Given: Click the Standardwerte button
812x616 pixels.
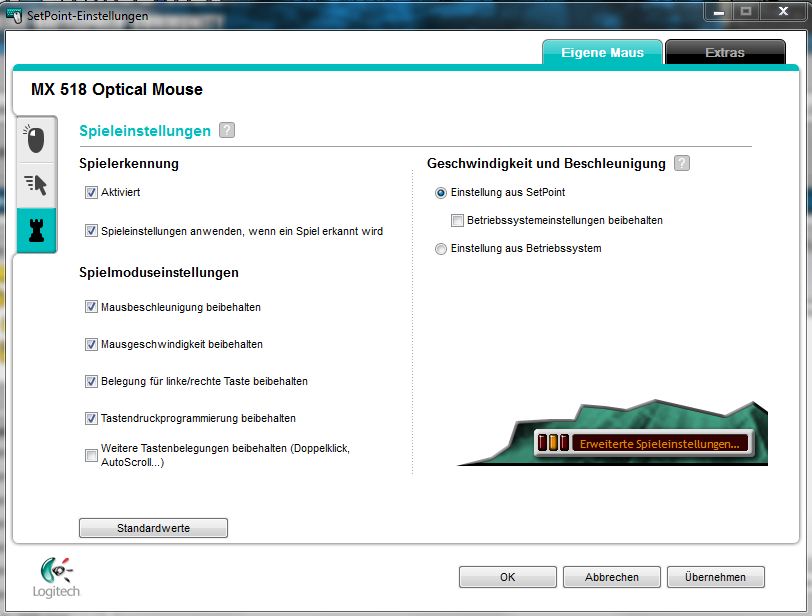Looking at the screenshot, I should pos(153,528).
